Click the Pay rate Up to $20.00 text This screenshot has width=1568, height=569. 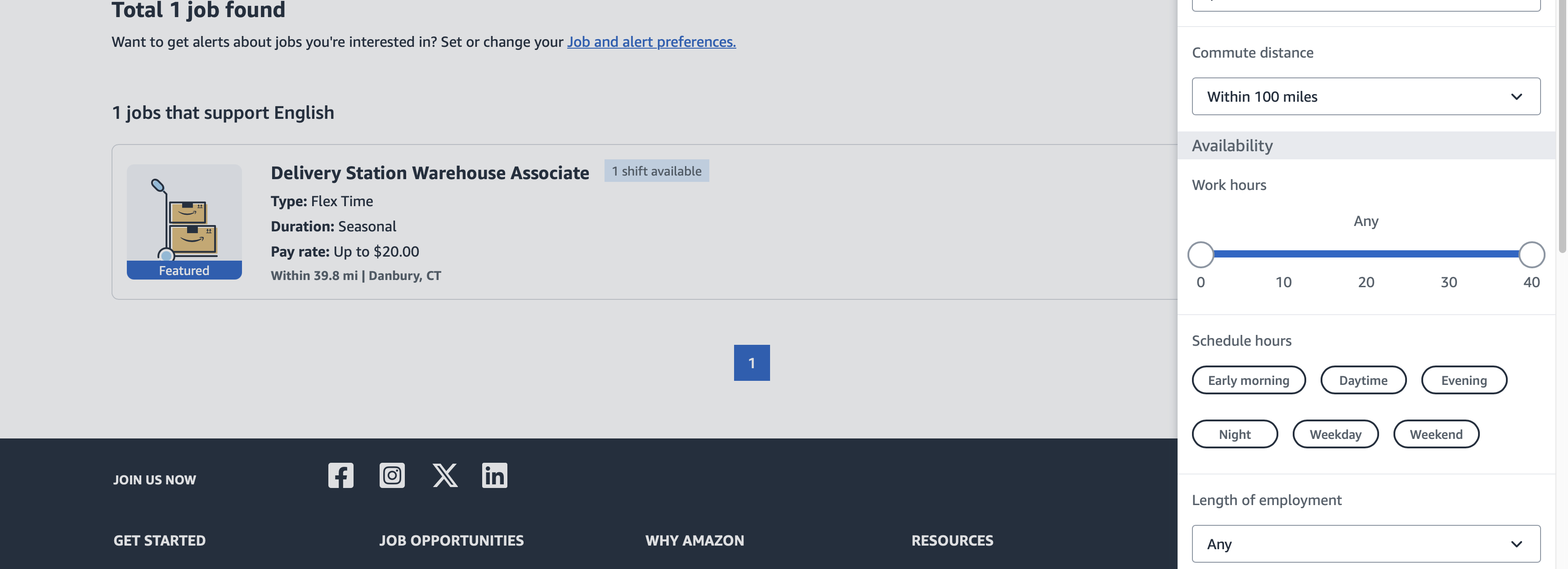click(x=345, y=252)
